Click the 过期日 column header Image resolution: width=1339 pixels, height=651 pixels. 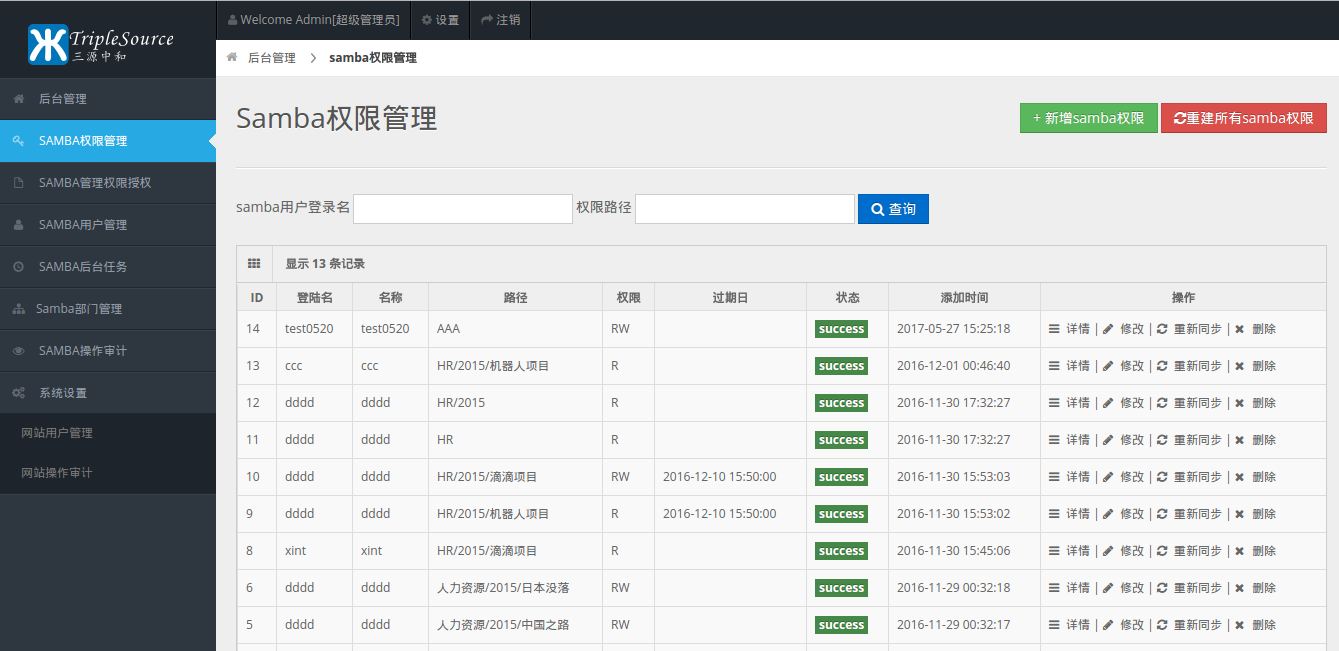[730, 297]
